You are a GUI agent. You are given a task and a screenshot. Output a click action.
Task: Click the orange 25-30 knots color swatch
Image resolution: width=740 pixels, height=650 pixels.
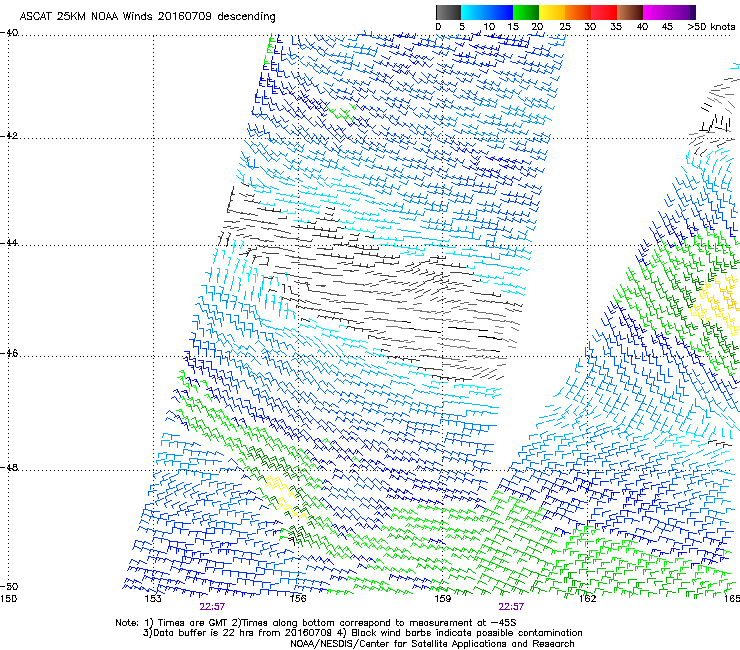coord(578,12)
